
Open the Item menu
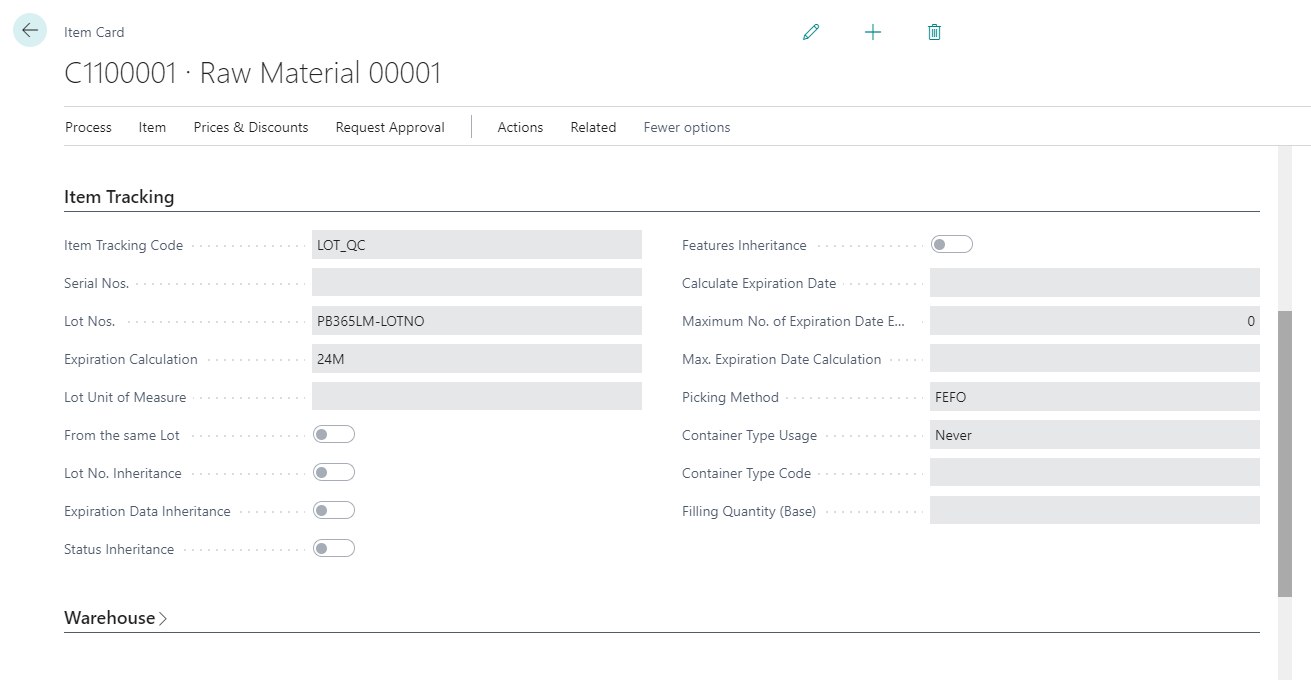pyautogui.click(x=152, y=127)
